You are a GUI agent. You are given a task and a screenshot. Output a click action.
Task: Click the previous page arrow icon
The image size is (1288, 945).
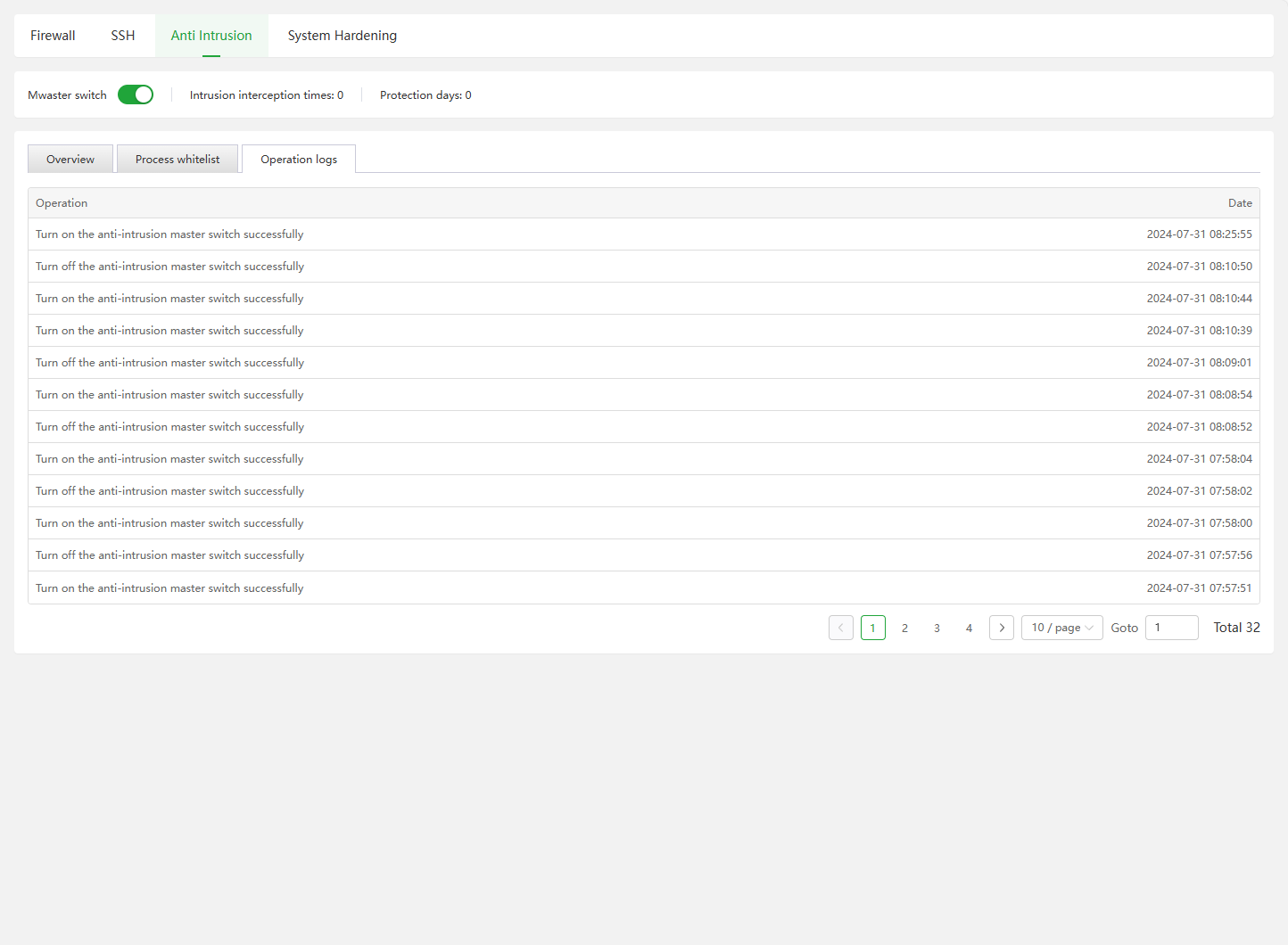pyautogui.click(x=840, y=628)
